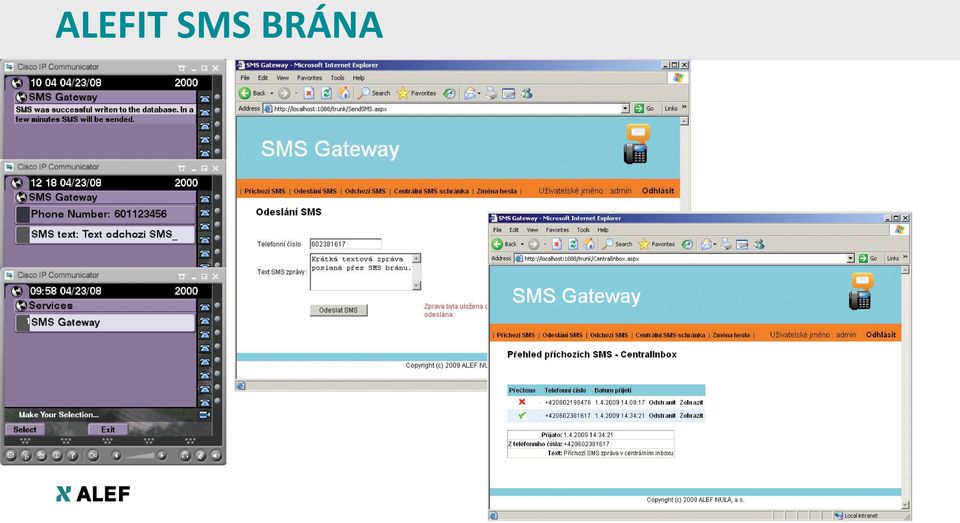This screenshot has width=960, height=523.
Task: Click speaker button on bottom Cisco IP Communicator
Action: pyautogui.click(x=216, y=455)
